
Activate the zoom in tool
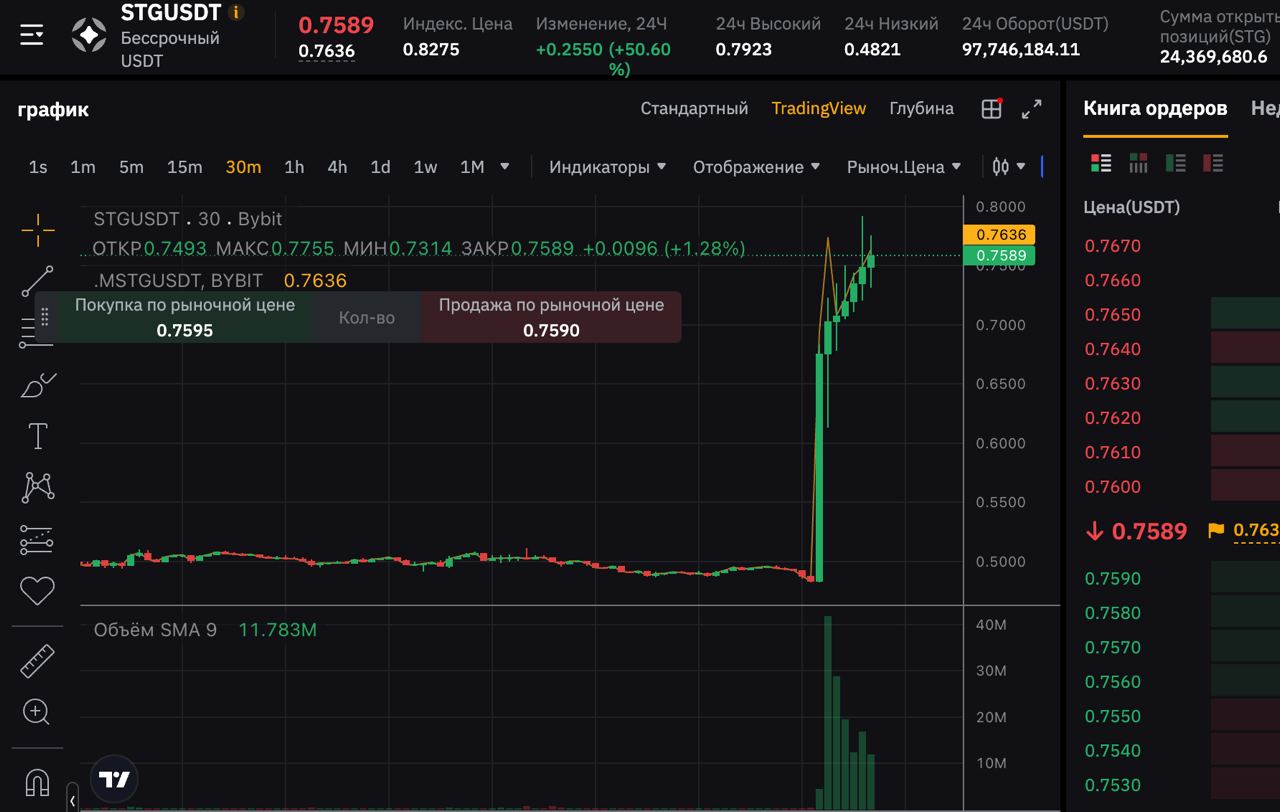37,712
